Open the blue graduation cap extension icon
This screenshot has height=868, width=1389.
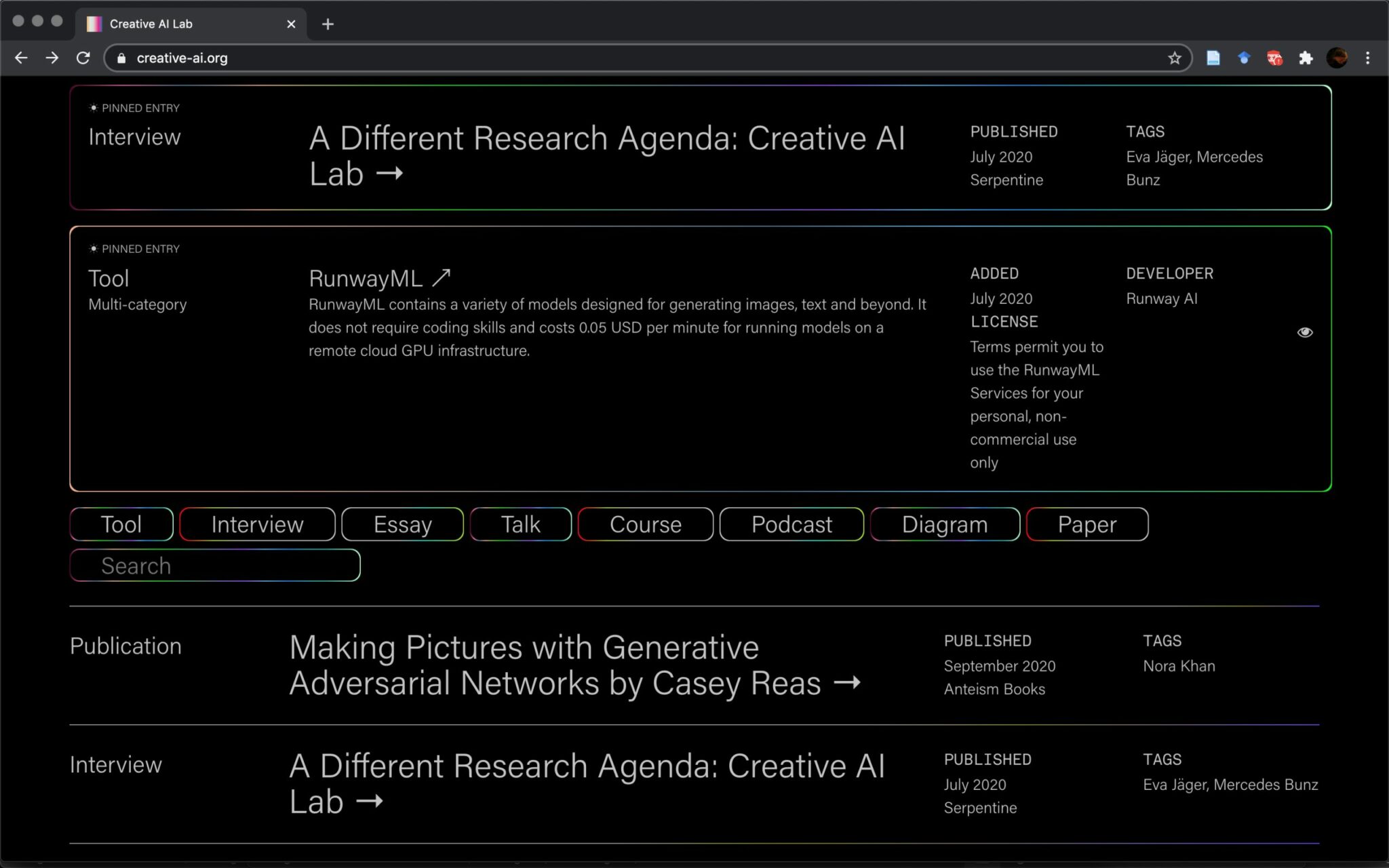1244,58
